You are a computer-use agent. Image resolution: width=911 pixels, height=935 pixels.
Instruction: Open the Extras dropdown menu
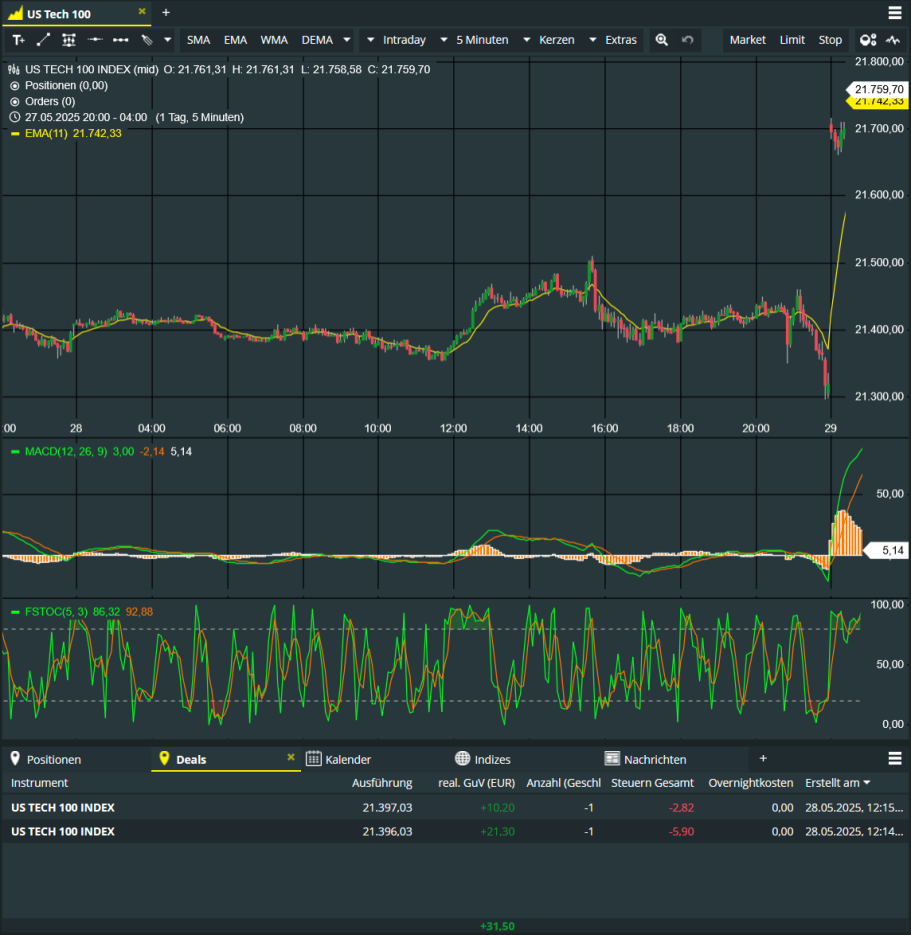tap(621, 40)
